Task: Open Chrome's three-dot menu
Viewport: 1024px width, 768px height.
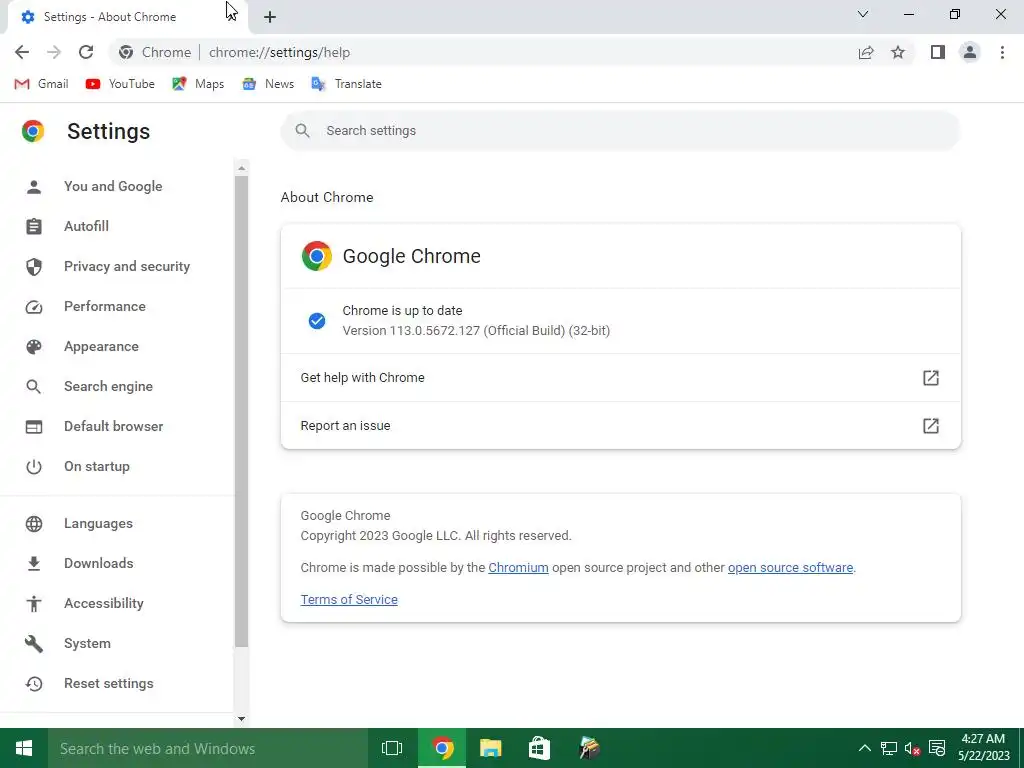Action: (1002, 52)
